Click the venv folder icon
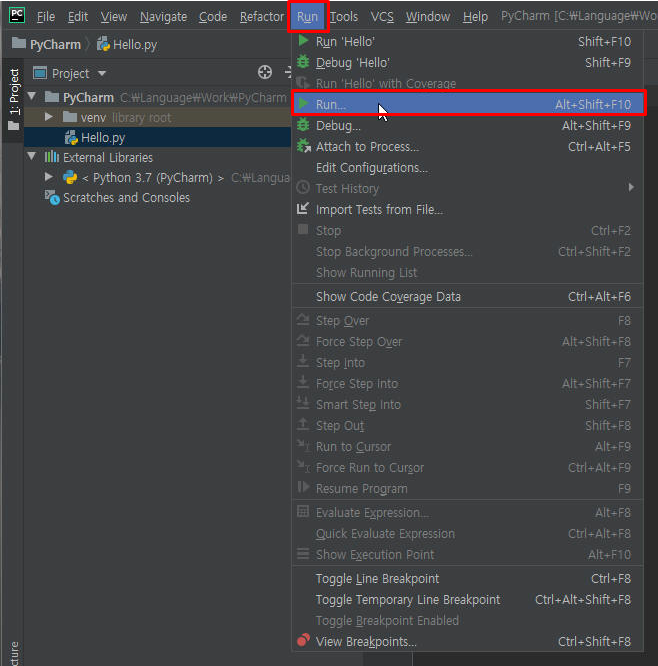This screenshot has width=658, height=666. click(70, 117)
